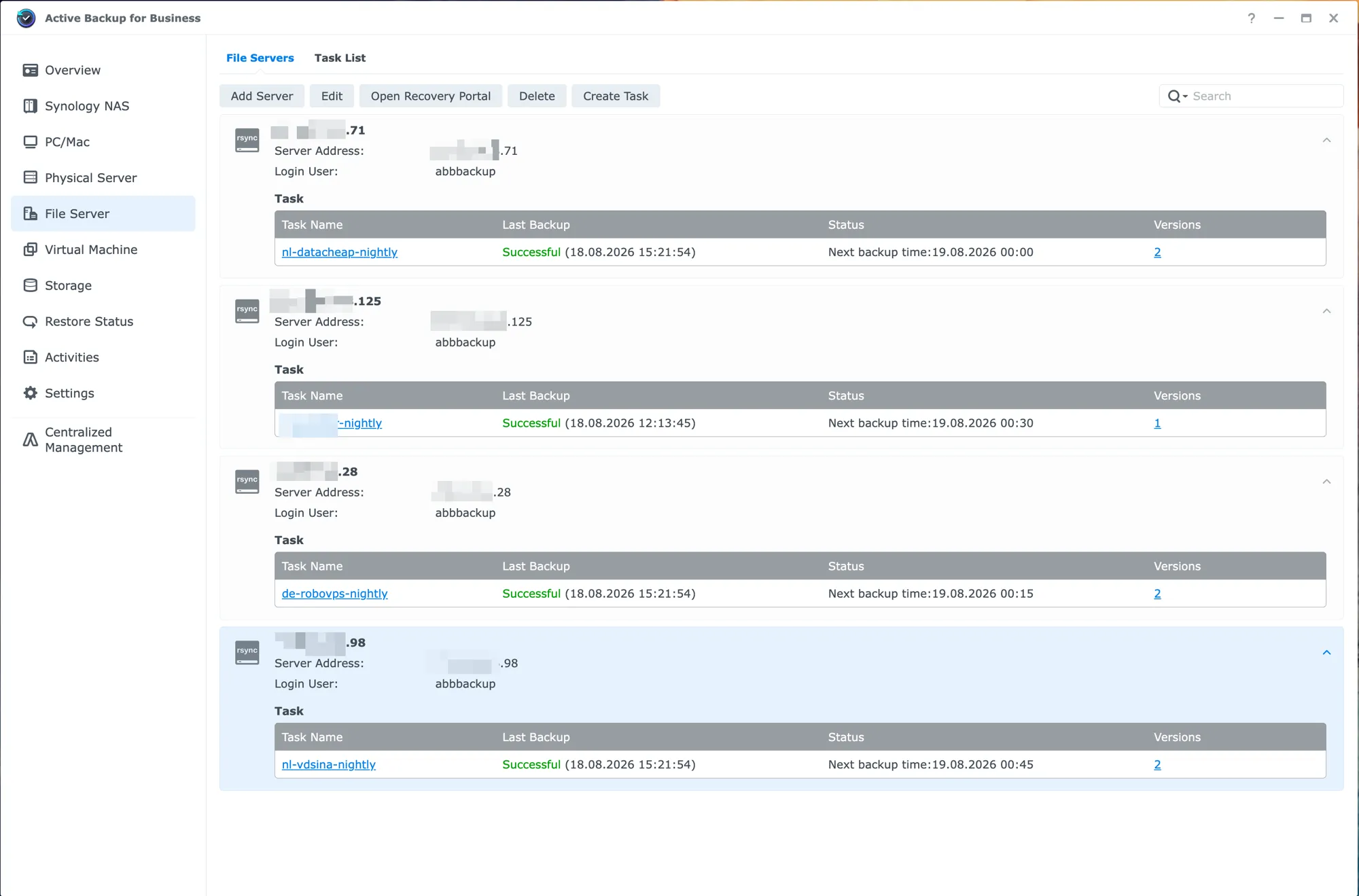Open the Overview section icon
This screenshot has width=1359, height=896.
[x=30, y=70]
